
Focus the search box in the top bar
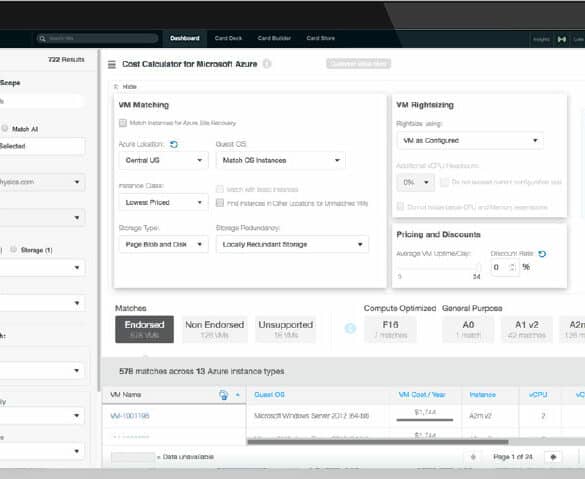(x=97, y=38)
